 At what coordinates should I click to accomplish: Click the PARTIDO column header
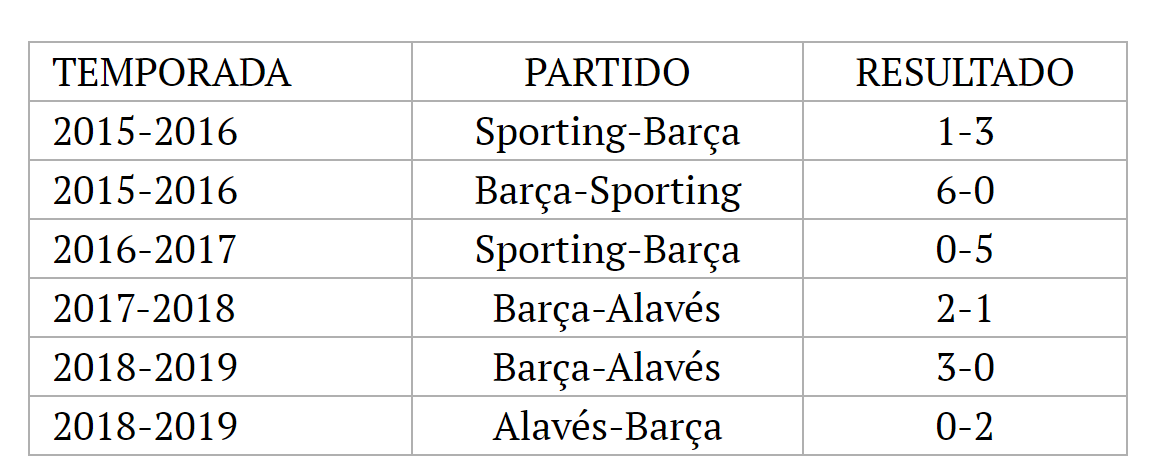click(x=607, y=73)
